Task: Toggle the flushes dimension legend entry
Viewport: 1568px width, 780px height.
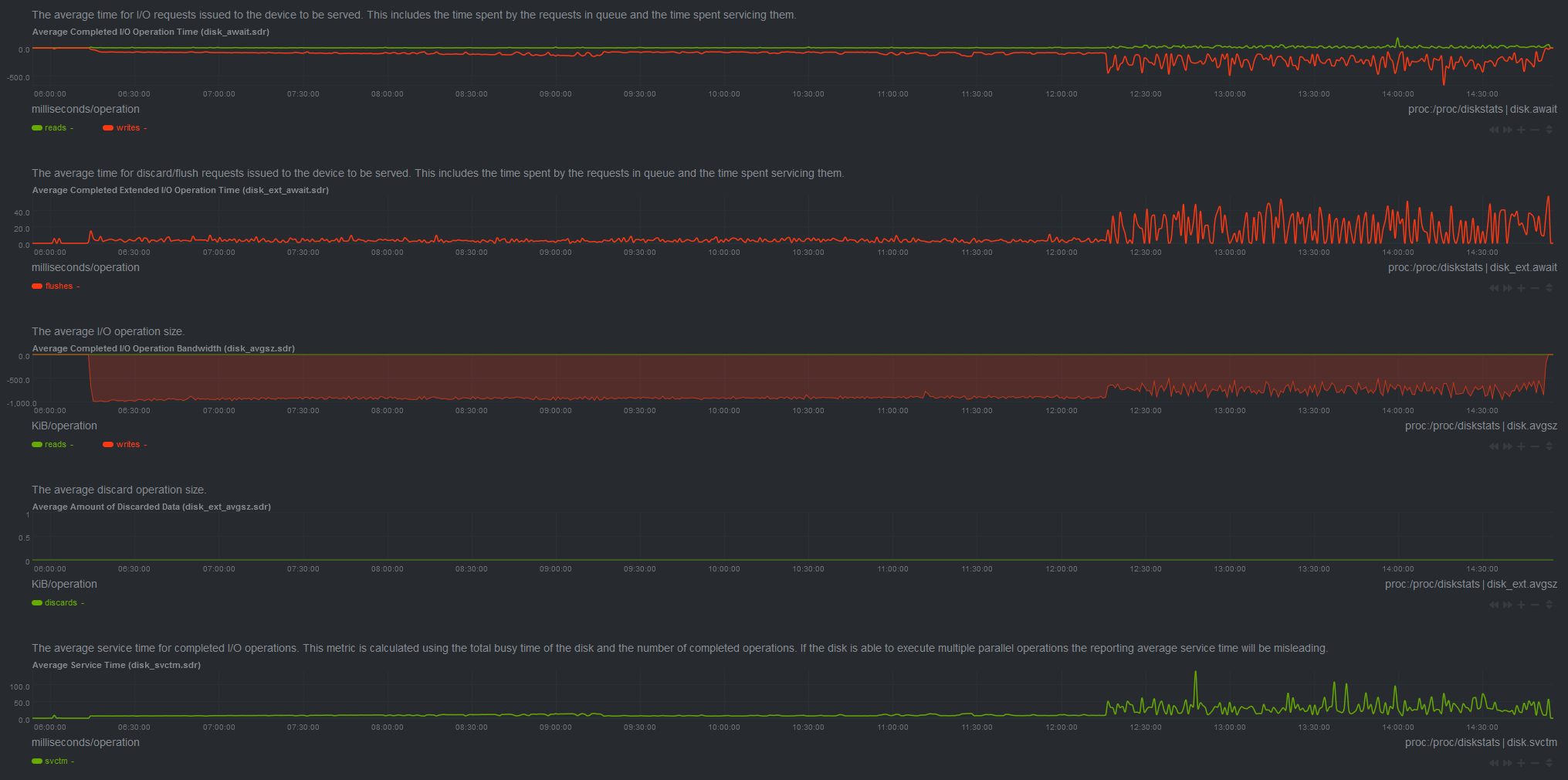Action: coord(56,287)
